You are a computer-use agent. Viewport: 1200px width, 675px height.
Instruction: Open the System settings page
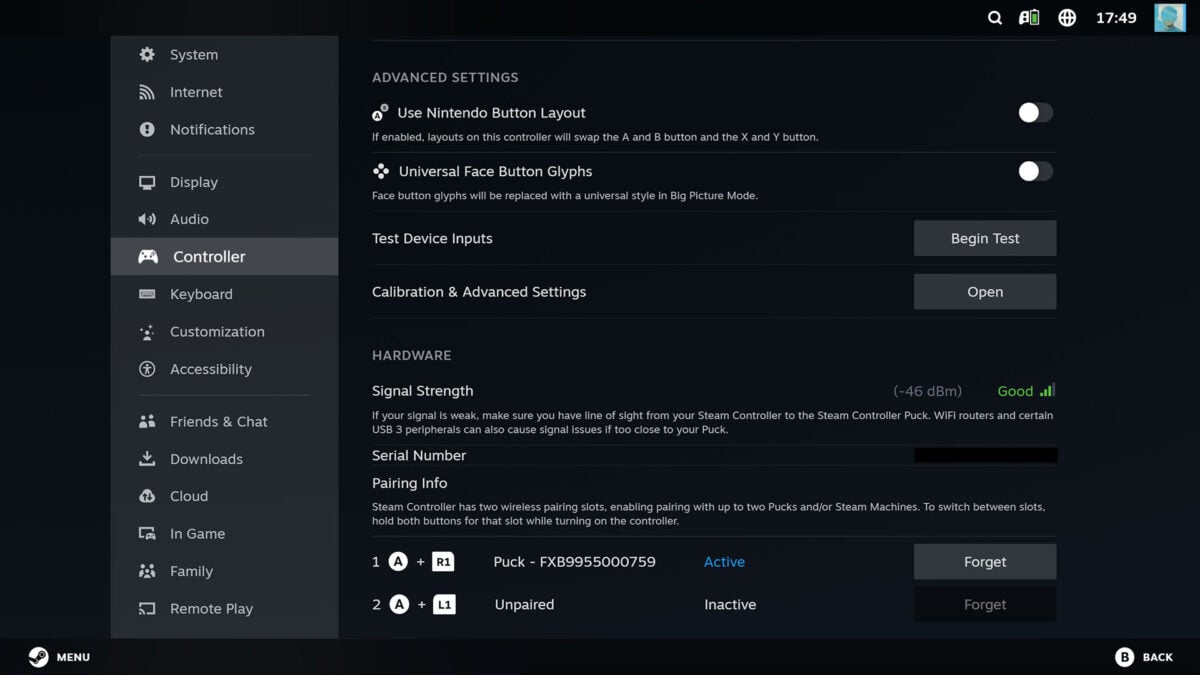tap(224, 54)
